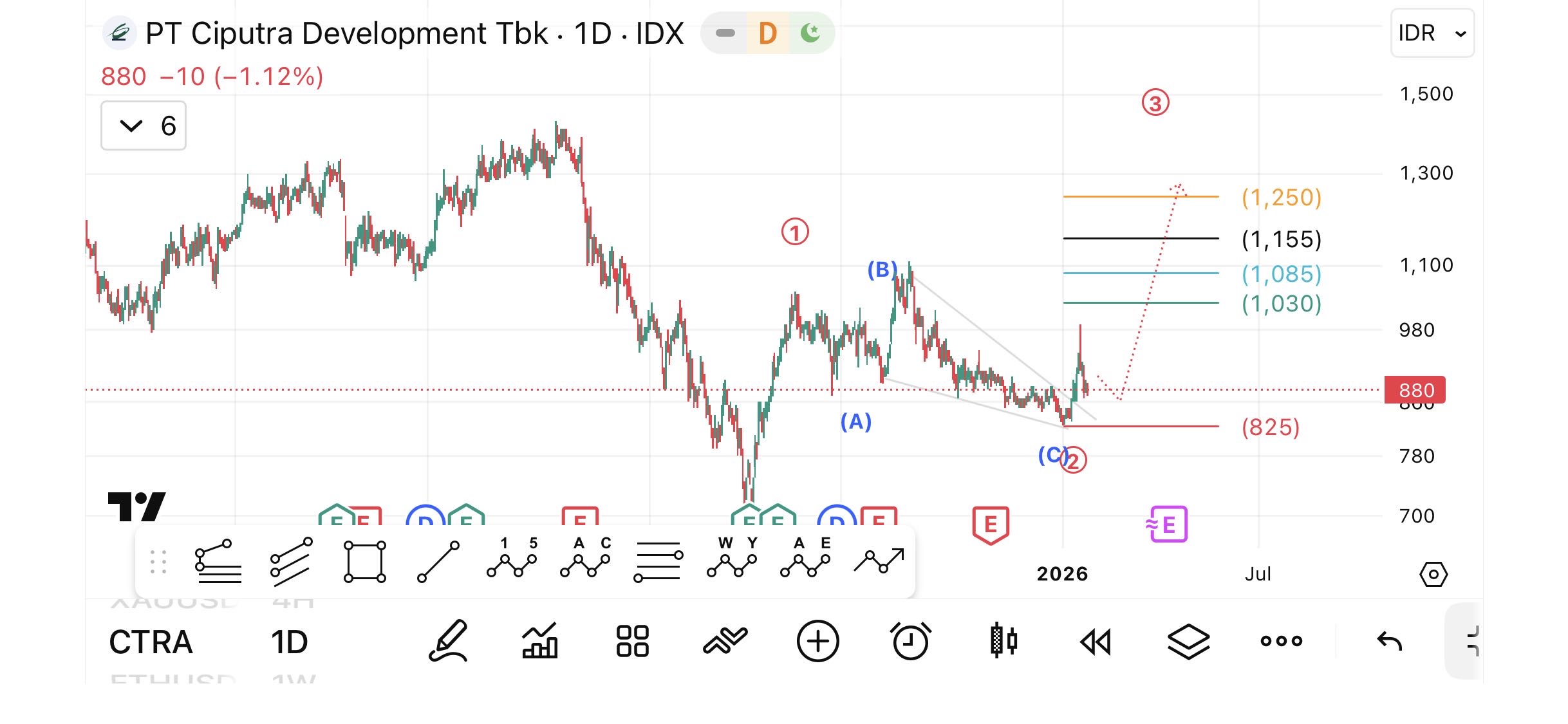The height and width of the screenshot is (724, 1568).
Task: Open the alarm clock alert icon
Action: pos(910,641)
